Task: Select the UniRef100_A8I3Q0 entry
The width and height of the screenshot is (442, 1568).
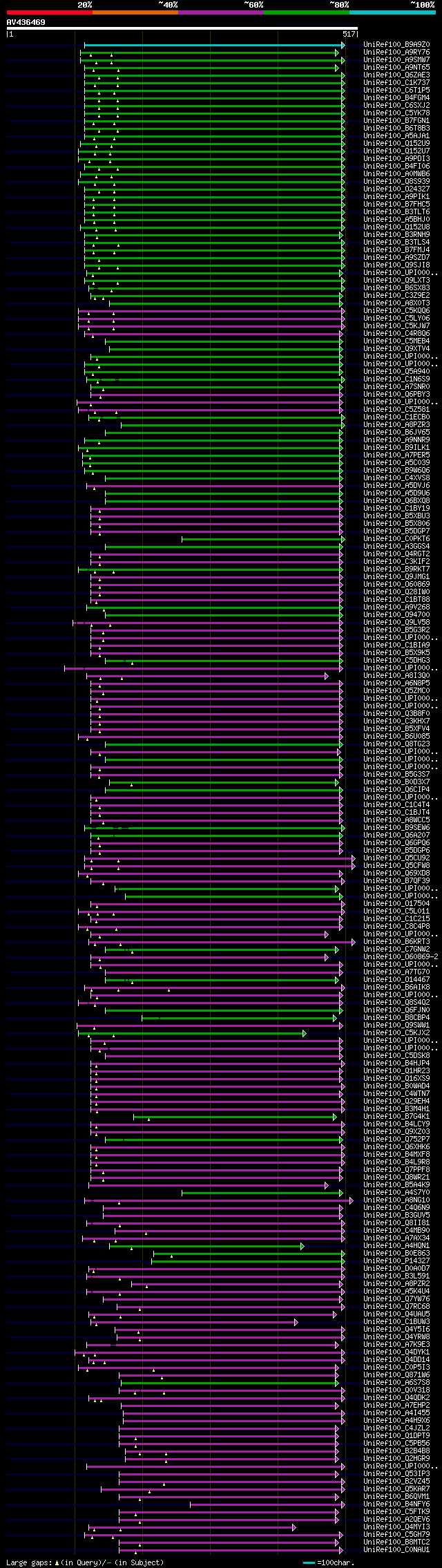Action: click(x=396, y=676)
